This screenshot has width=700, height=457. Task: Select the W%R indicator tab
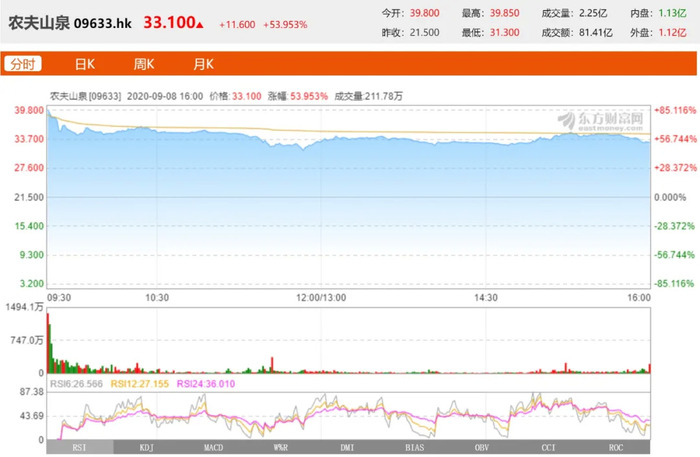[281, 447]
